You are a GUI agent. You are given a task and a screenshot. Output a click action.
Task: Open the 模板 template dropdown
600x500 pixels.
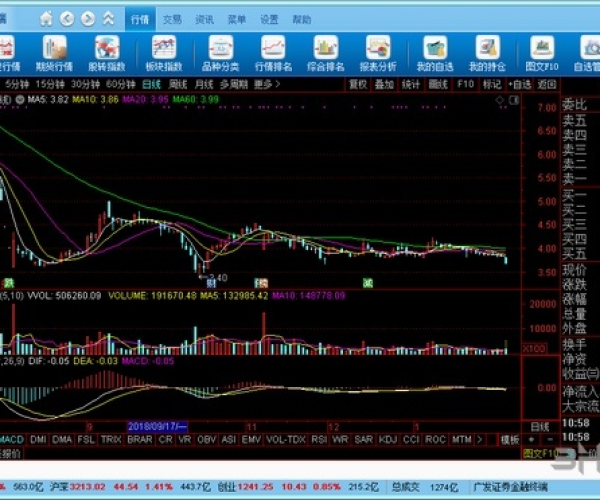[x=510, y=439]
